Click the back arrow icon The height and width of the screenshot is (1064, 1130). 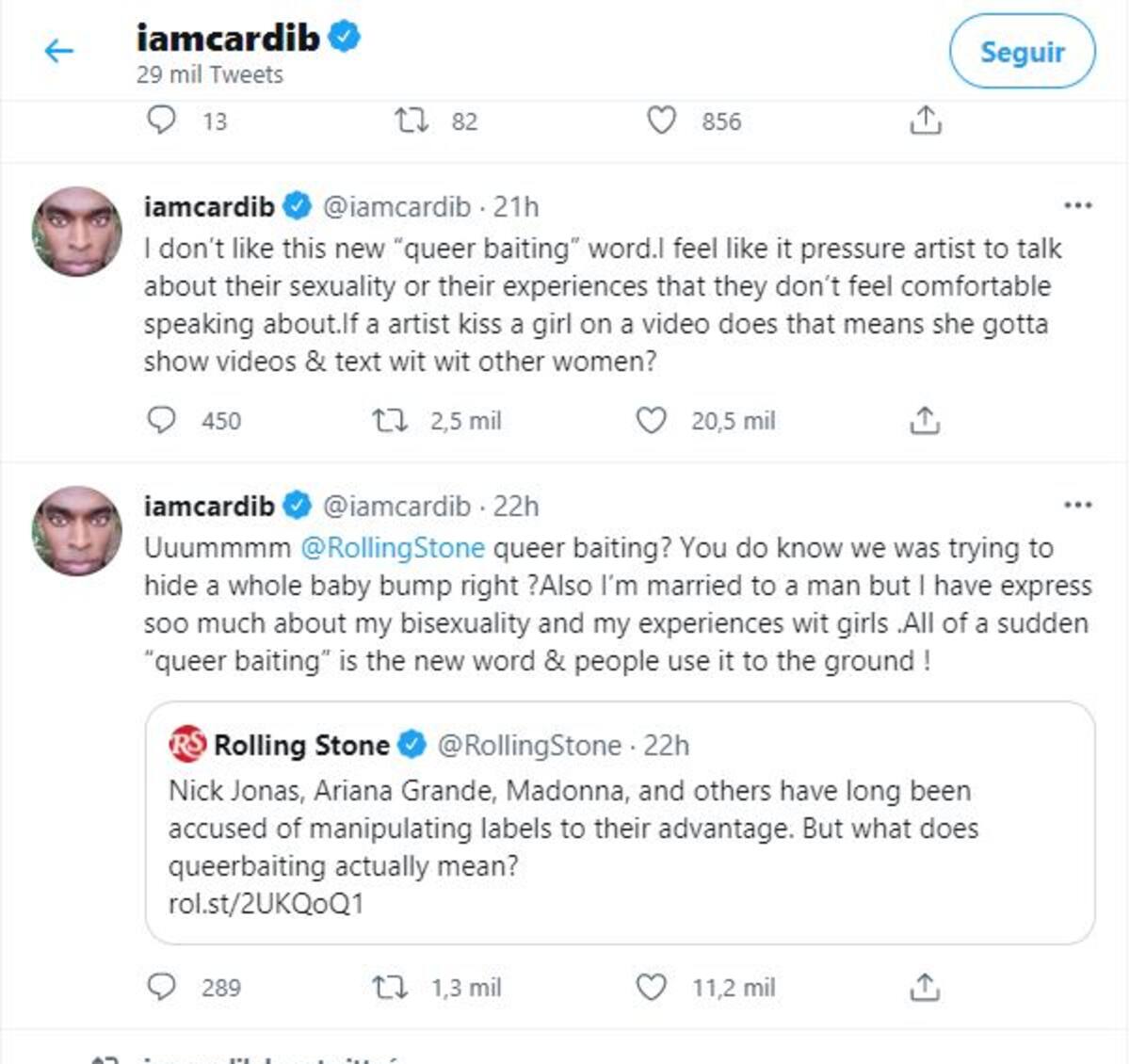(x=58, y=51)
